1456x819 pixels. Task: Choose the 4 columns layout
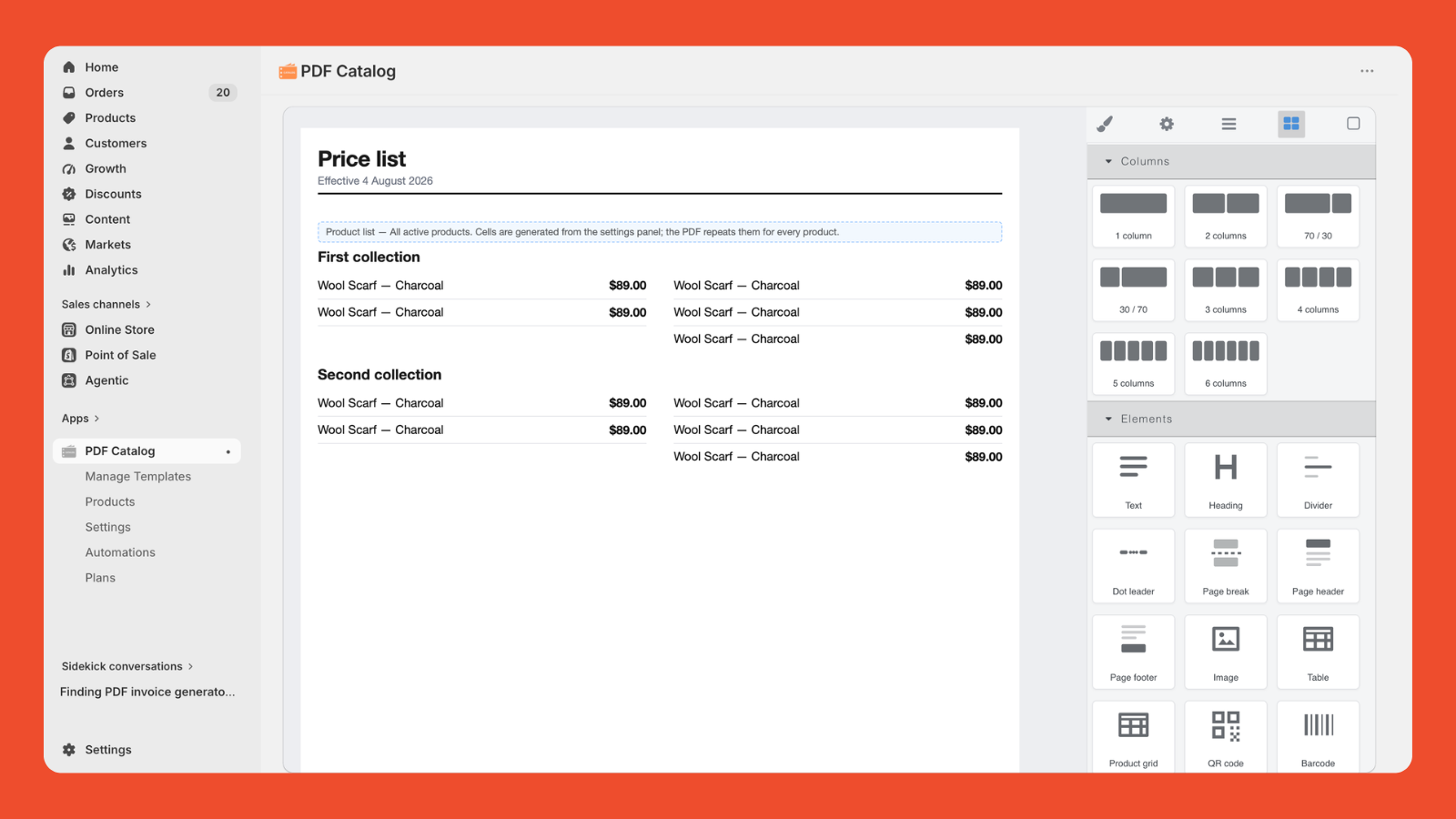coord(1318,290)
